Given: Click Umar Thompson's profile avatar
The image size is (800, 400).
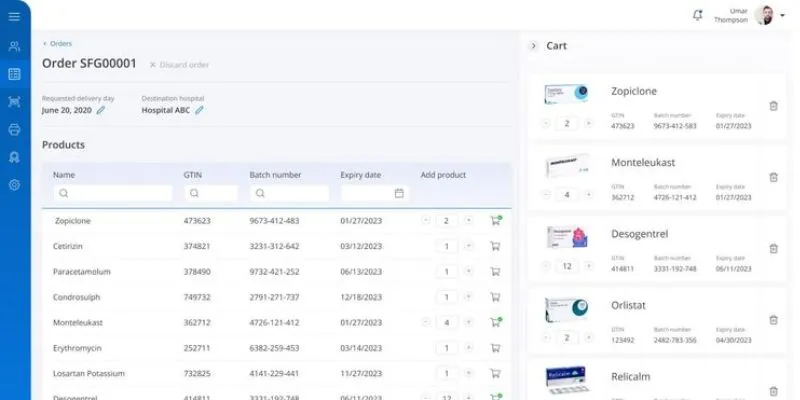Looking at the screenshot, I should pyautogui.click(x=764, y=15).
